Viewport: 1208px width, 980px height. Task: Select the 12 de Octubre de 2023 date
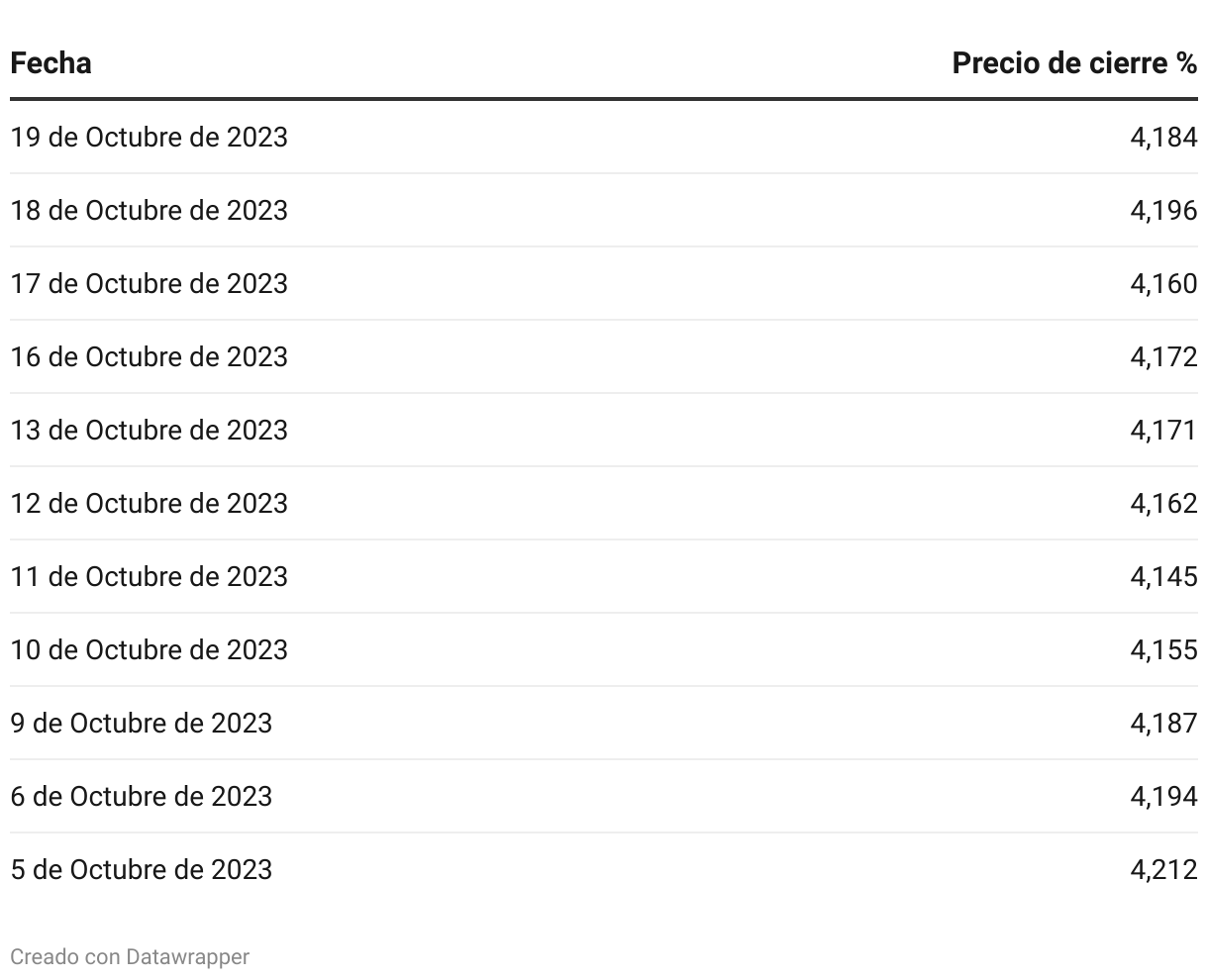pos(149,503)
